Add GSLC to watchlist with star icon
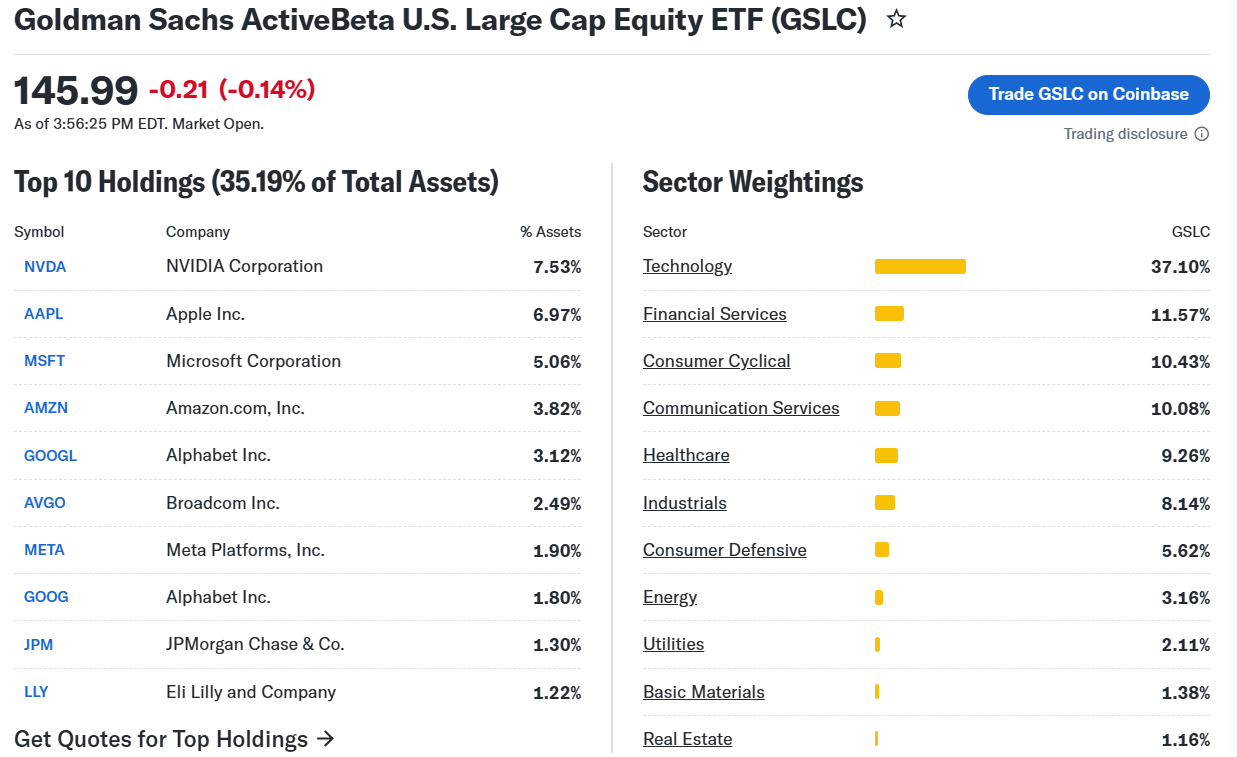The image size is (1237, 757). point(896,19)
